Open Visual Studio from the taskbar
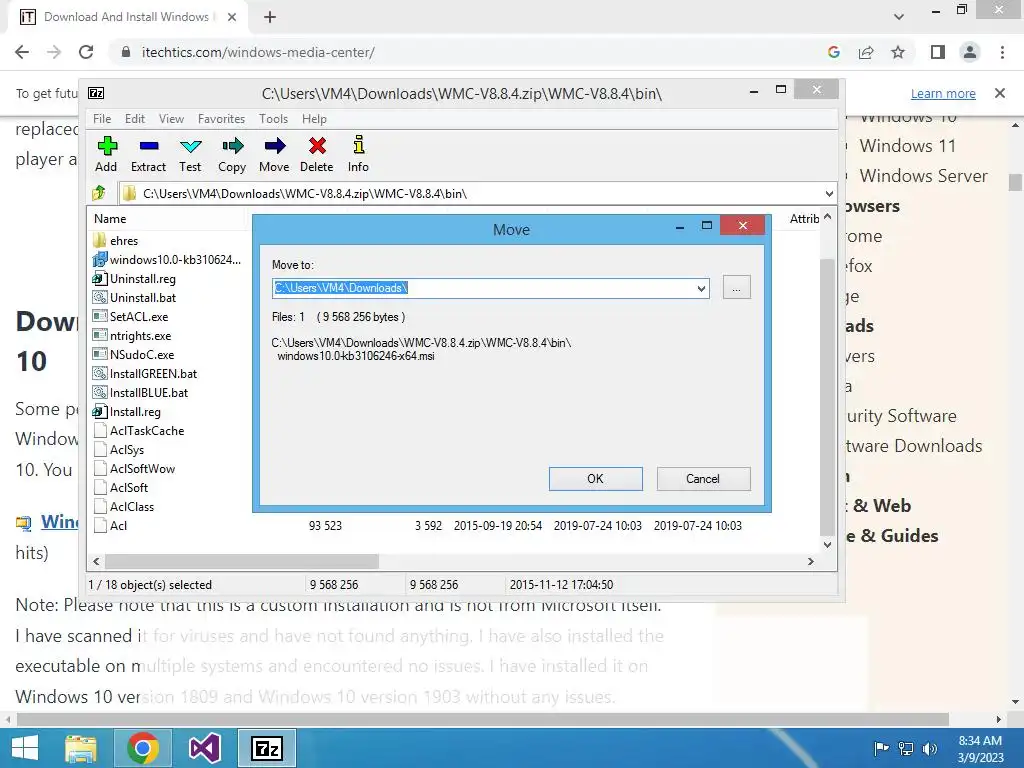1024x768 pixels. pos(204,748)
